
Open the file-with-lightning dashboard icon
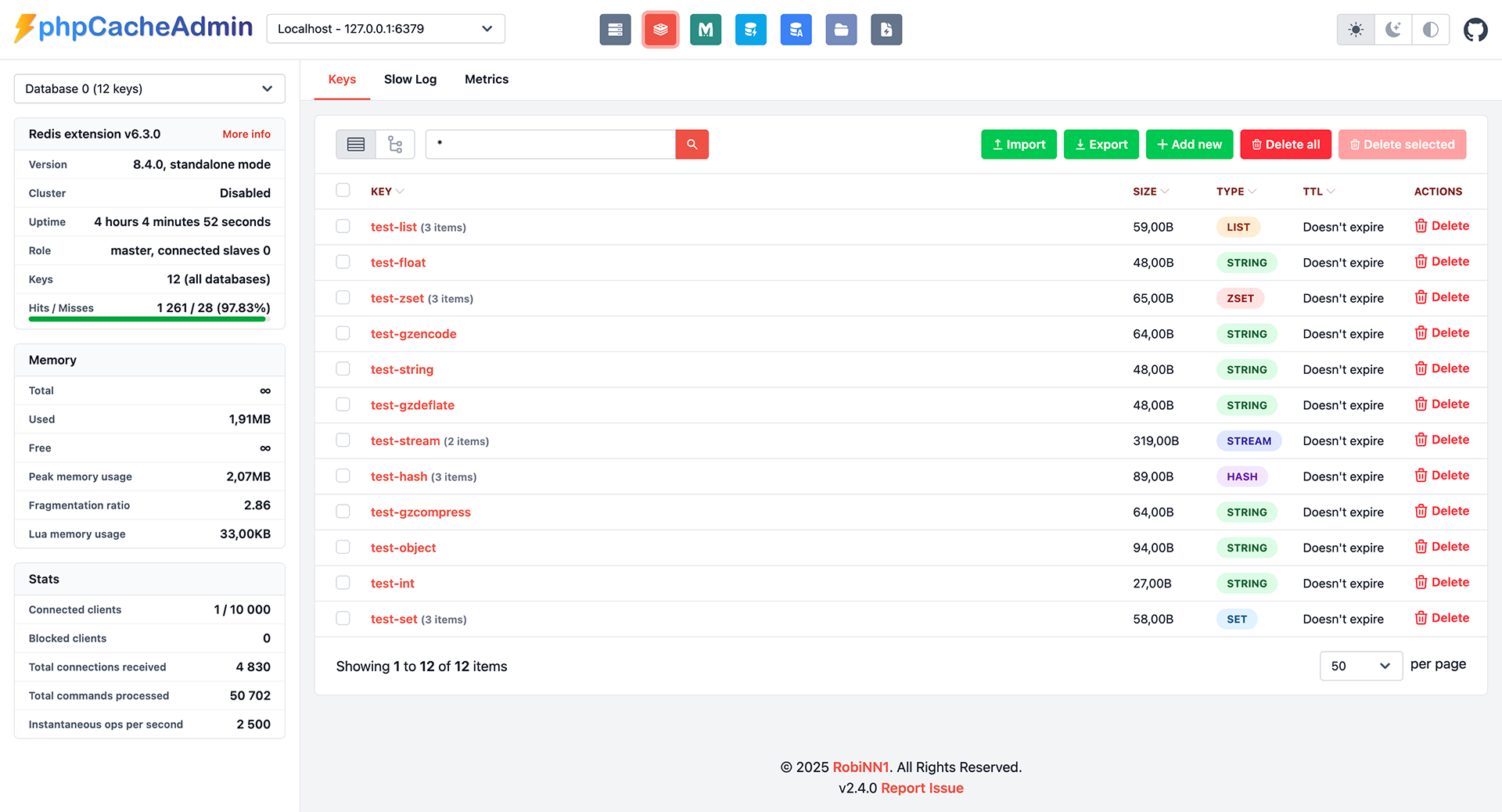point(886,30)
